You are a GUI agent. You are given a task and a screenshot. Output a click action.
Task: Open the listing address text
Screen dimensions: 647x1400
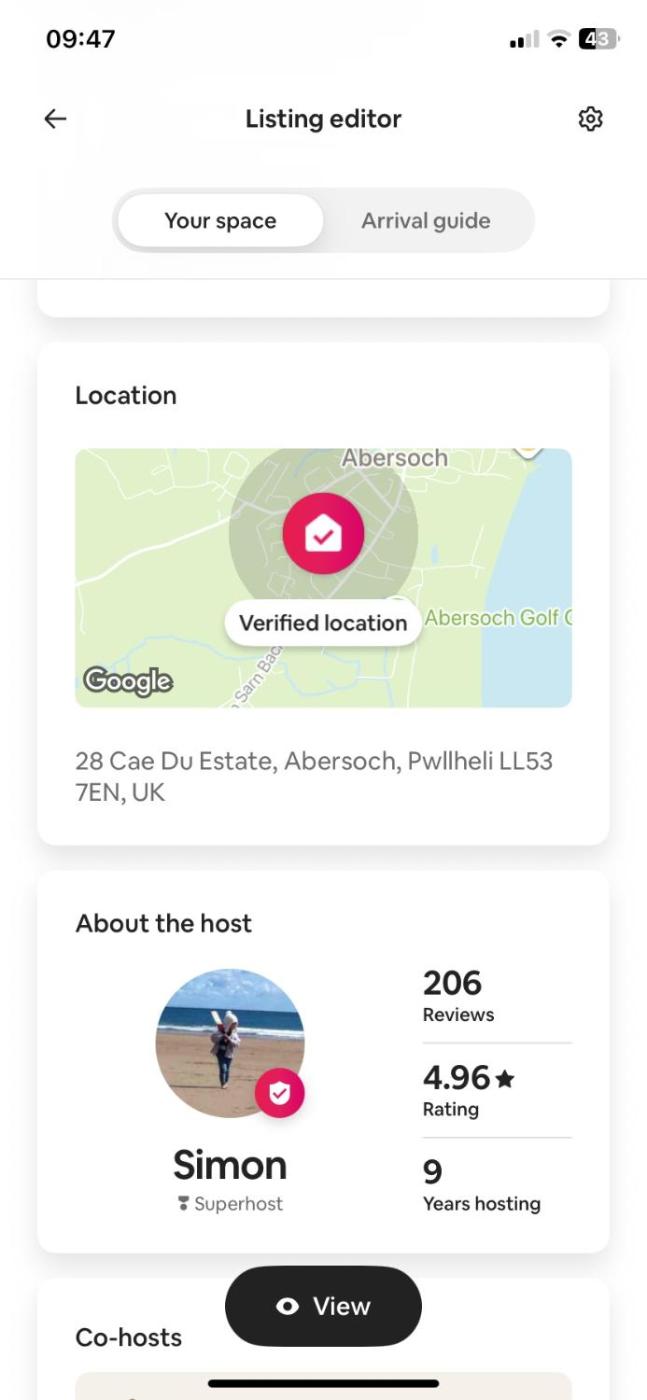313,777
